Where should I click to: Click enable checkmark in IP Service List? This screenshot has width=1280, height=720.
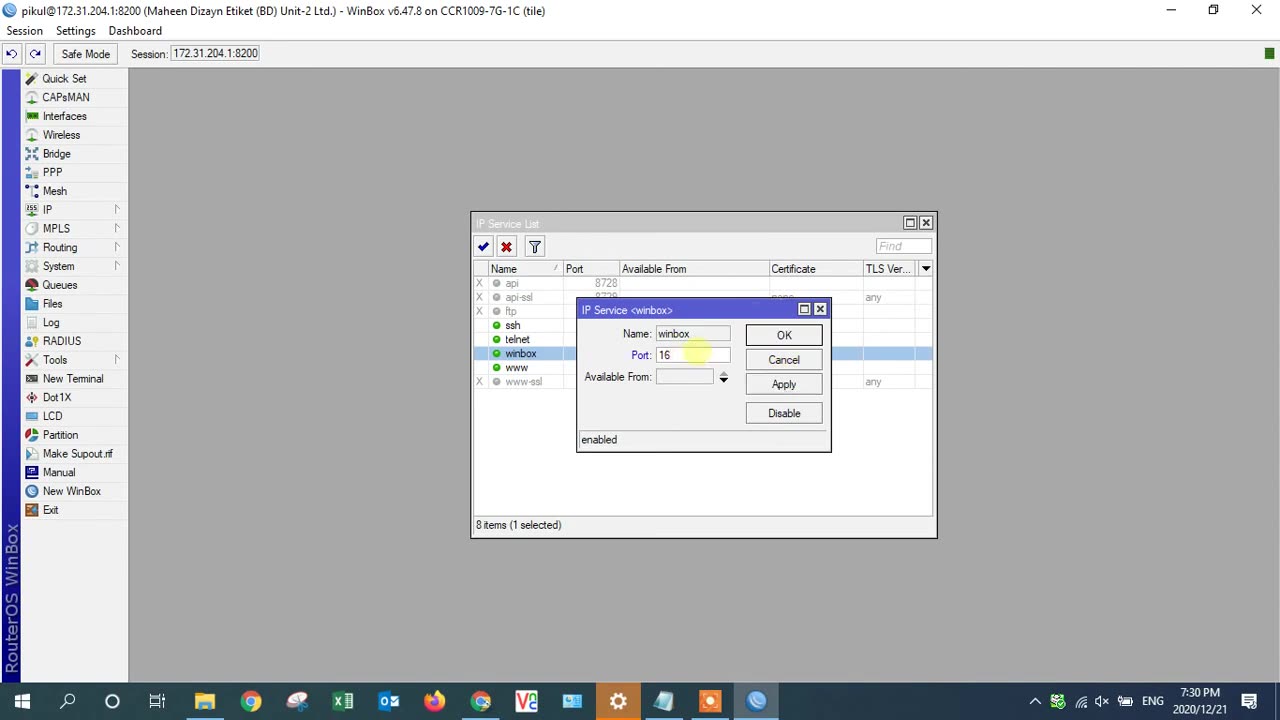coord(483,247)
